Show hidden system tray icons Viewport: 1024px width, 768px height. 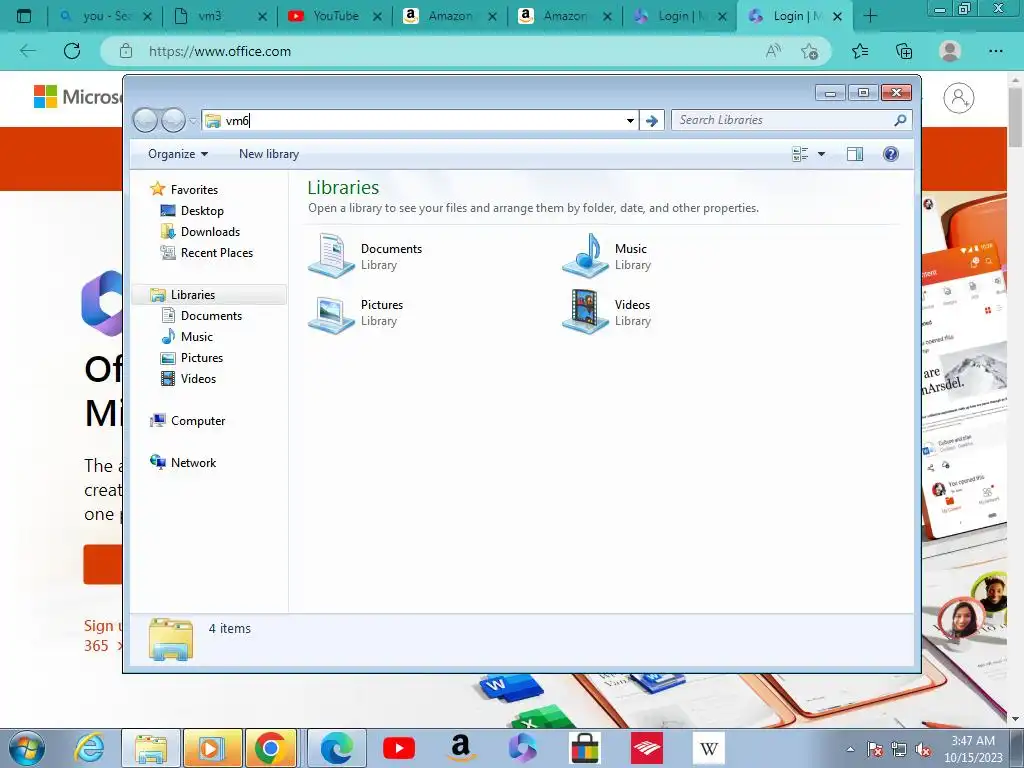850,749
